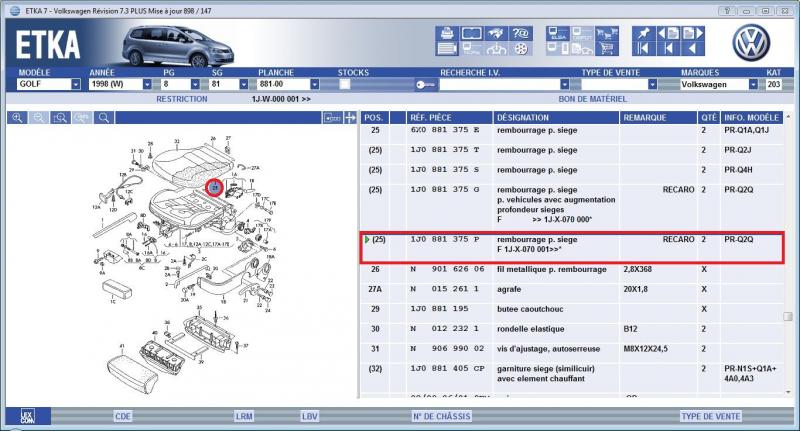Click the QTÉ column header
The height and width of the screenshot is (431, 800).
click(709, 118)
